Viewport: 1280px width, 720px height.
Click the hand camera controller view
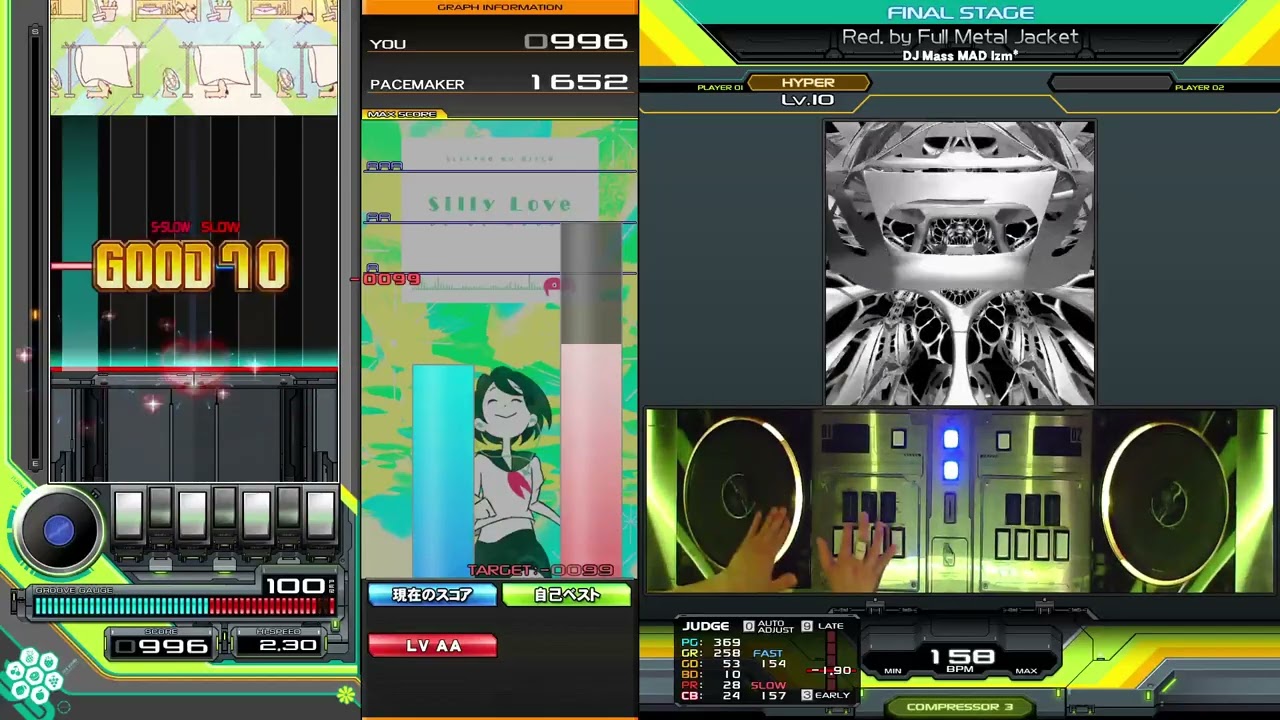coord(960,500)
